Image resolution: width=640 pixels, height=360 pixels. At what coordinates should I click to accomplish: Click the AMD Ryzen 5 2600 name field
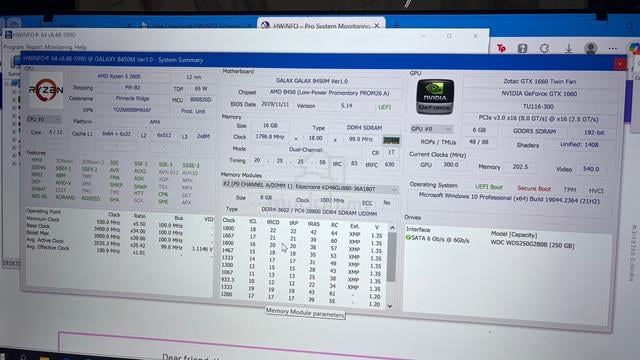point(119,76)
